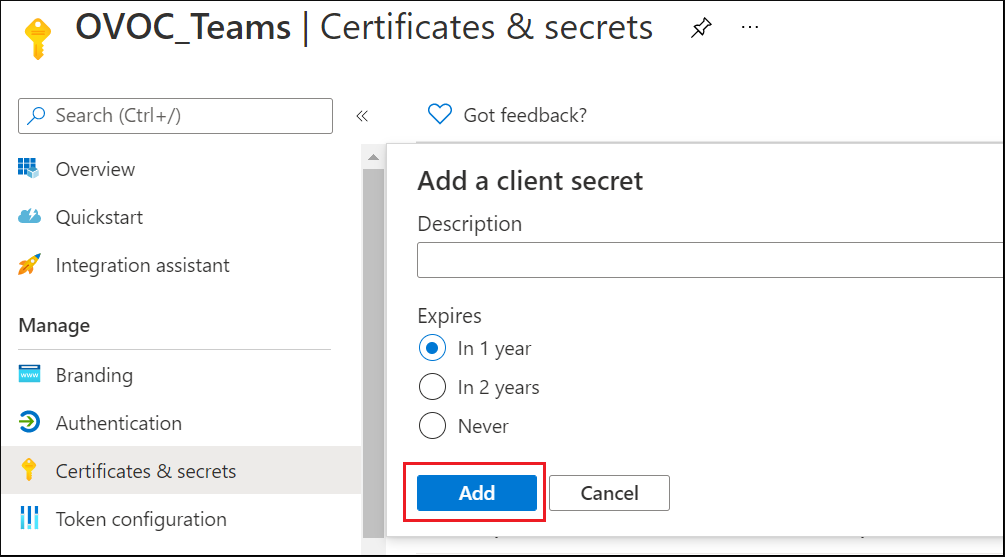This screenshot has height=557, width=1005.
Task: Click the heart feedback icon
Action: [x=439, y=115]
